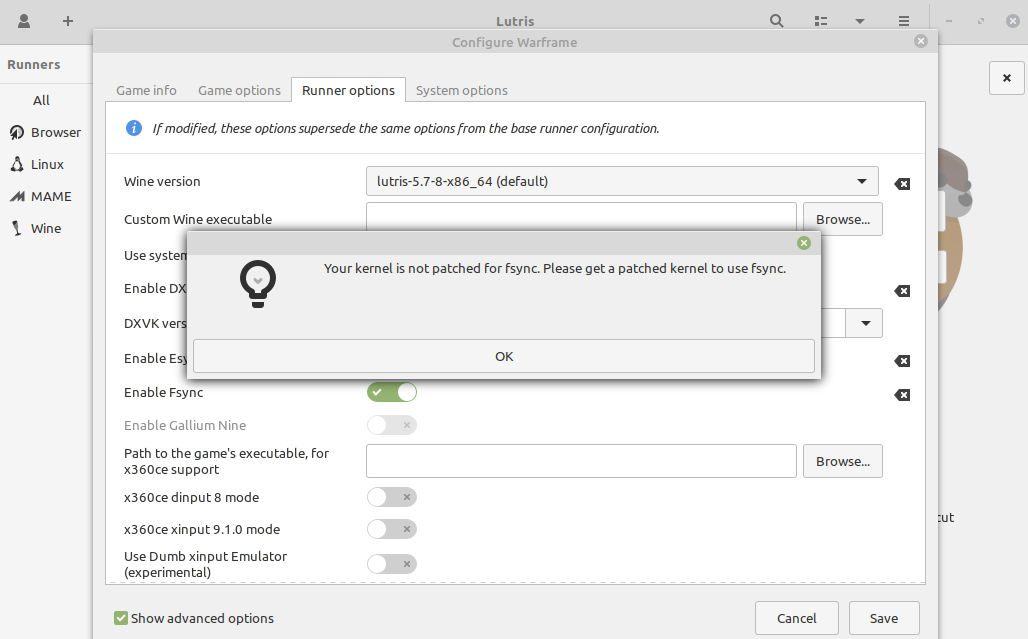
Task: Click the 'Your kernel is not patched' message
Action: click(555, 269)
